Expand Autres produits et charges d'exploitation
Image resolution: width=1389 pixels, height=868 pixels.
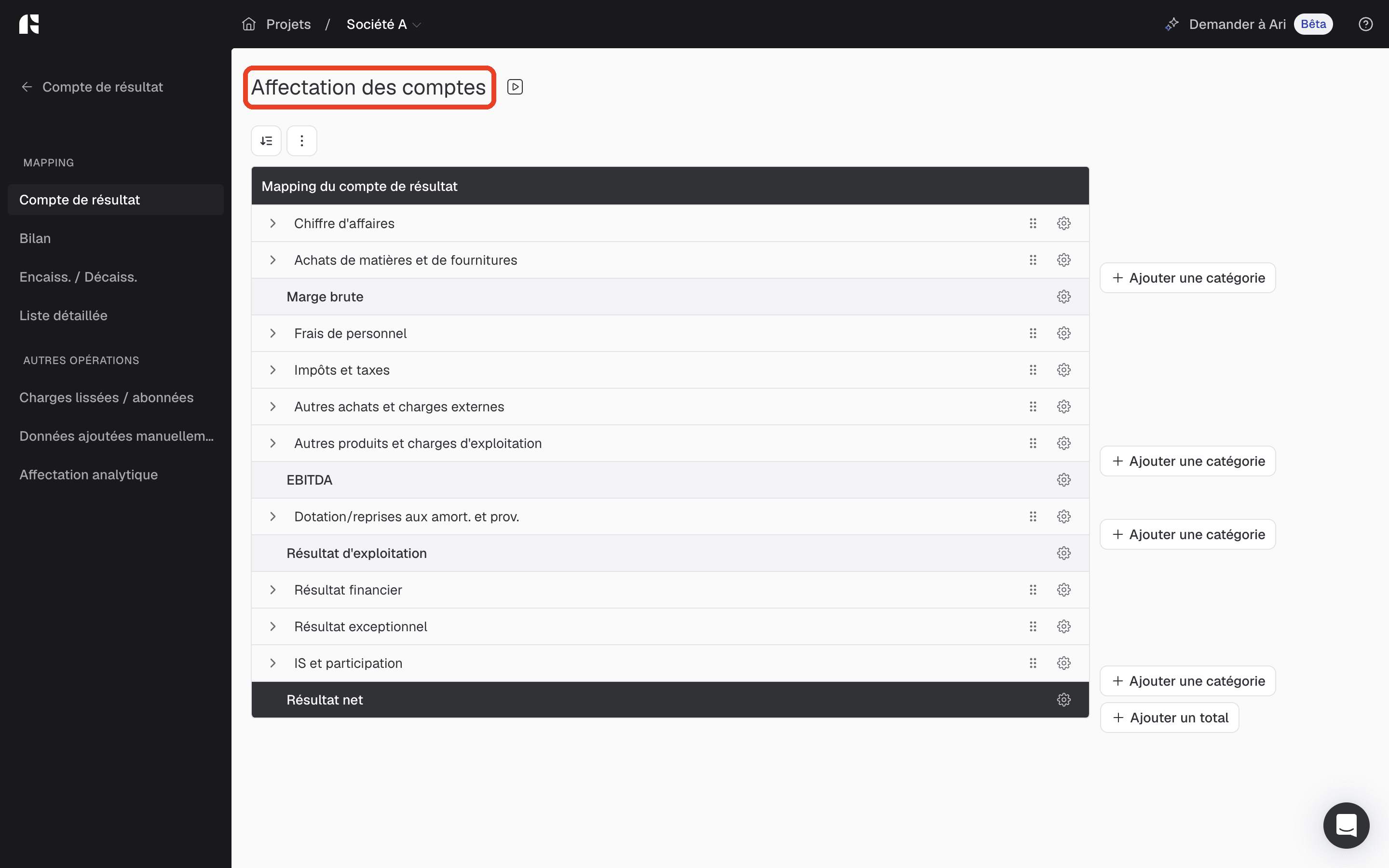pos(273,443)
